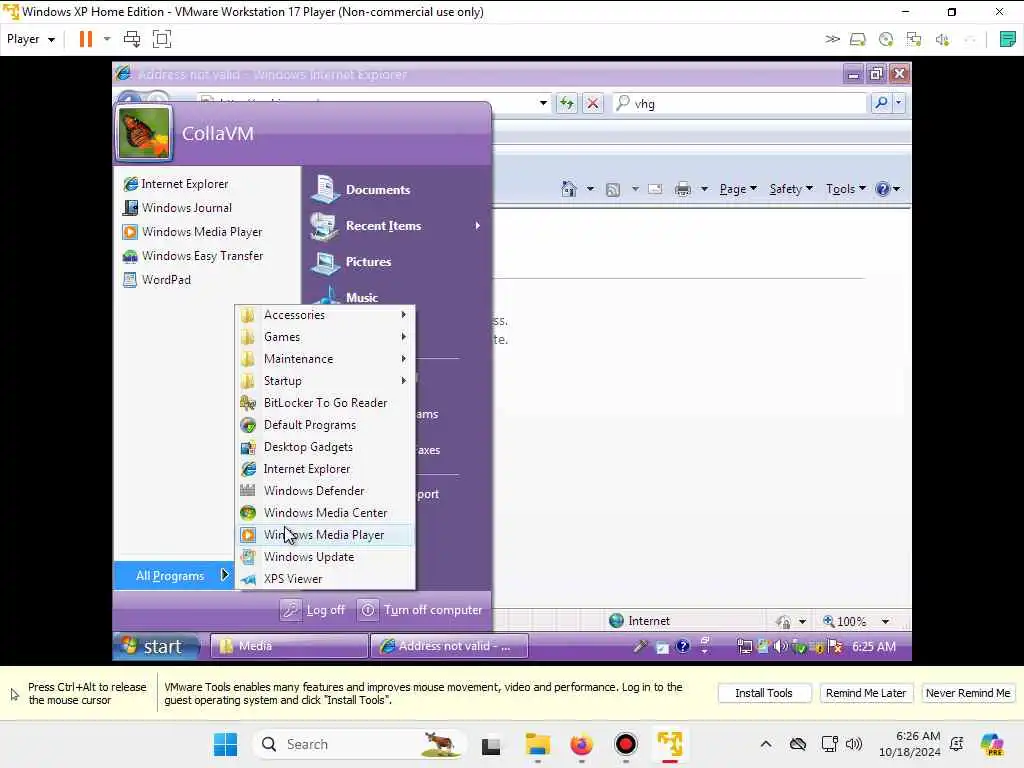
Task: Open VMware CD/DVD device icon
Action: 886,39
